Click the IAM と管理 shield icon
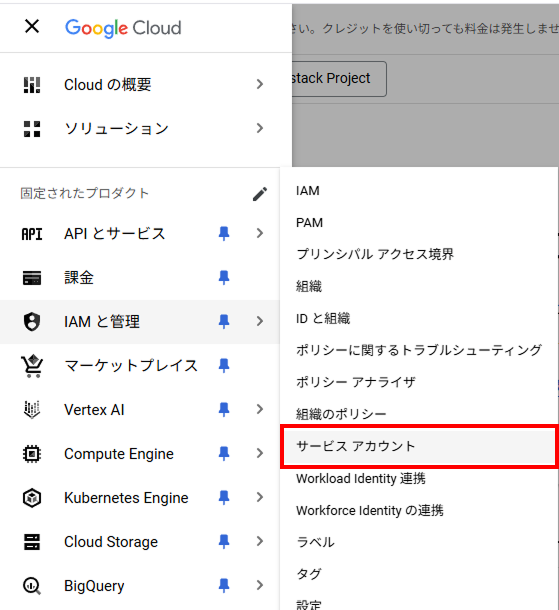Image resolution: width=559 pixels, height=610 pixels. (x=32, y=322)
